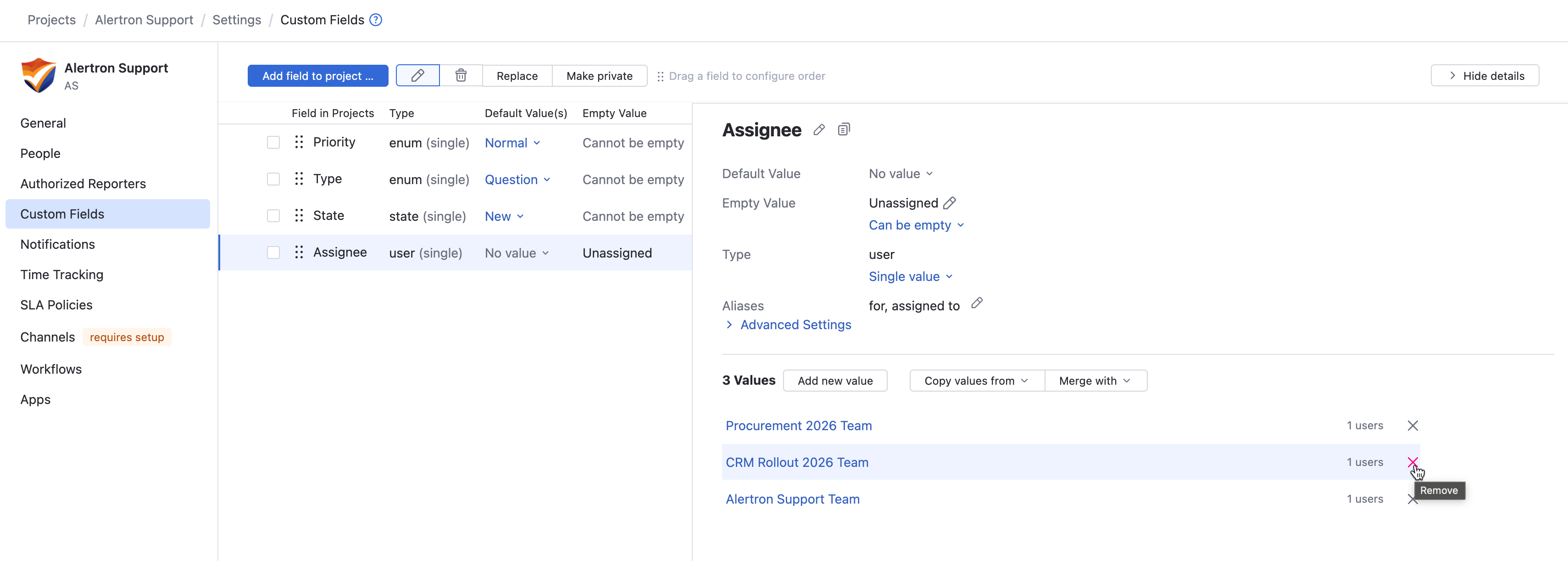Screen dimensions: 1568x561
Task: Click the drag handle for Priority field
Action: pyautogui.click(x=299, y=142)
